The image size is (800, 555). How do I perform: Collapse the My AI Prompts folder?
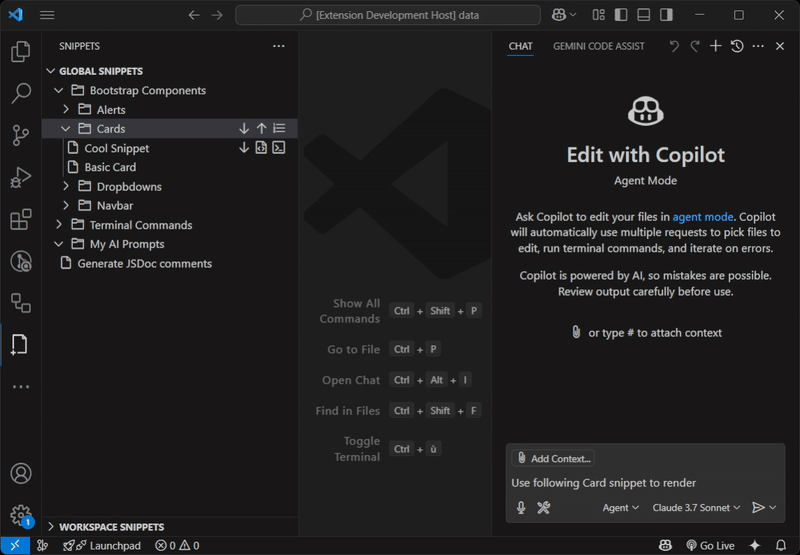[59, 244]
